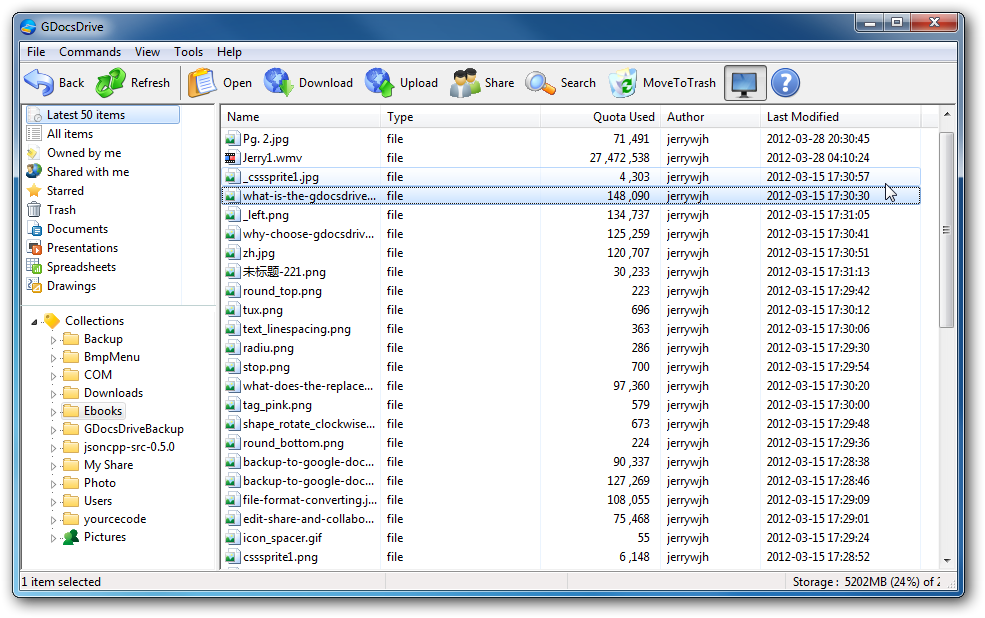Sort by the Author column header
Viewport: 985px width, 618px height.
[x=710, y=117]
